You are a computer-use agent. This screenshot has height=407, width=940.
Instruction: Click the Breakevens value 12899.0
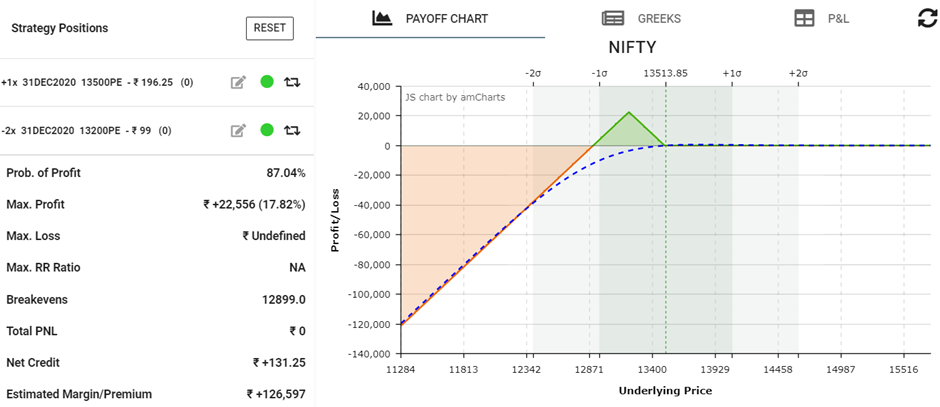click(x=283, y=299)
